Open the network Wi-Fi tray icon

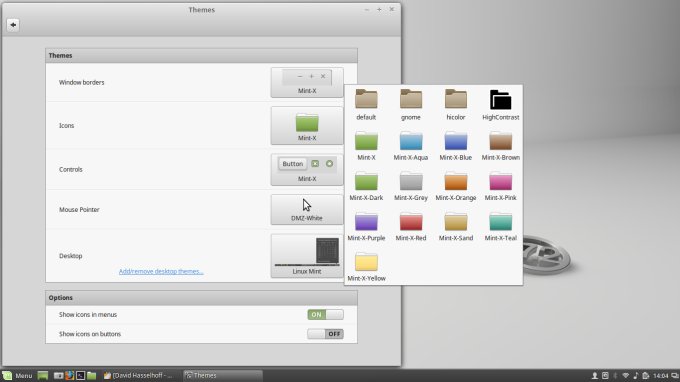tap(625, 375)
